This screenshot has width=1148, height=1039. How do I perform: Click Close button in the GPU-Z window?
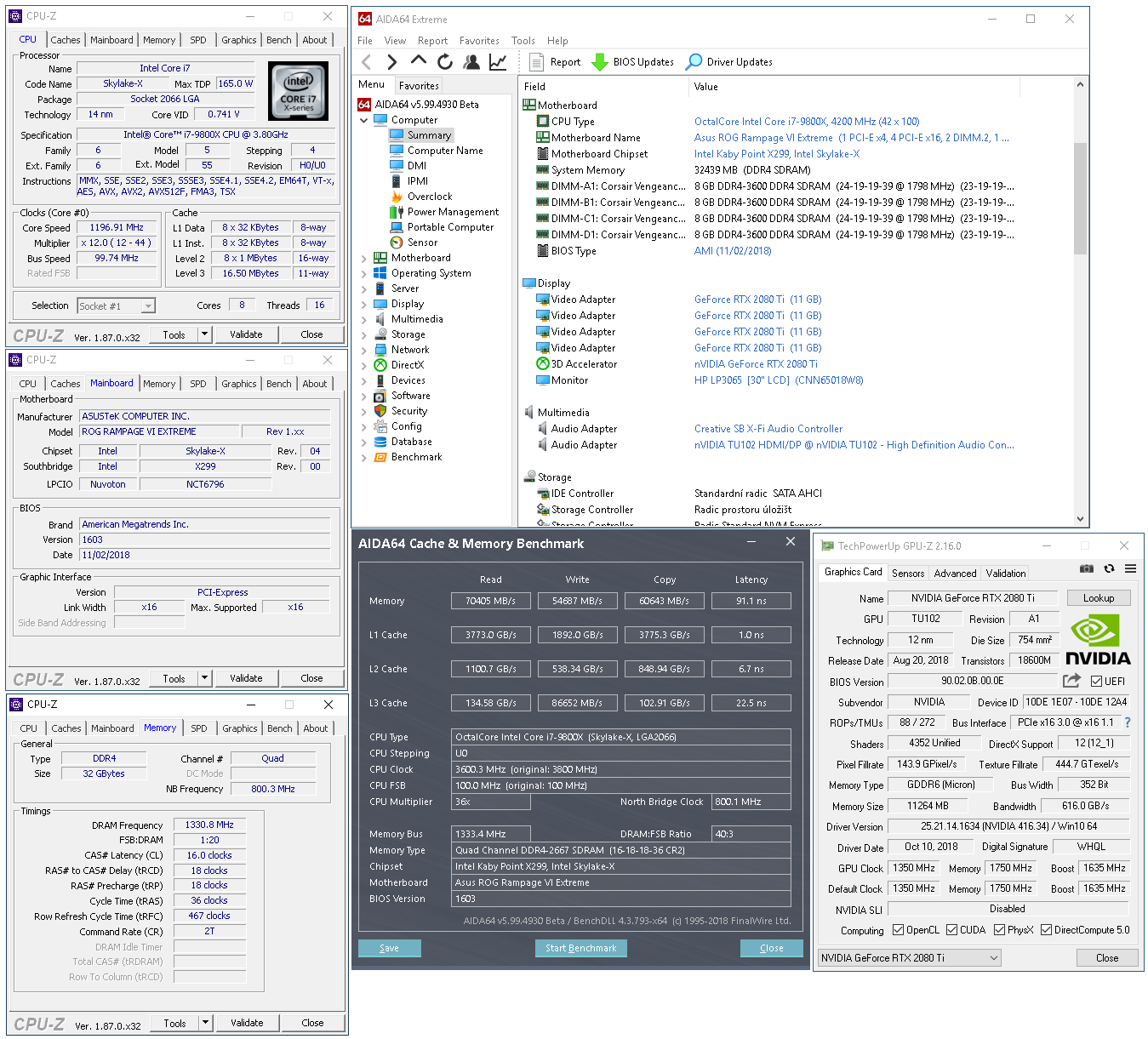[1107, 958]
